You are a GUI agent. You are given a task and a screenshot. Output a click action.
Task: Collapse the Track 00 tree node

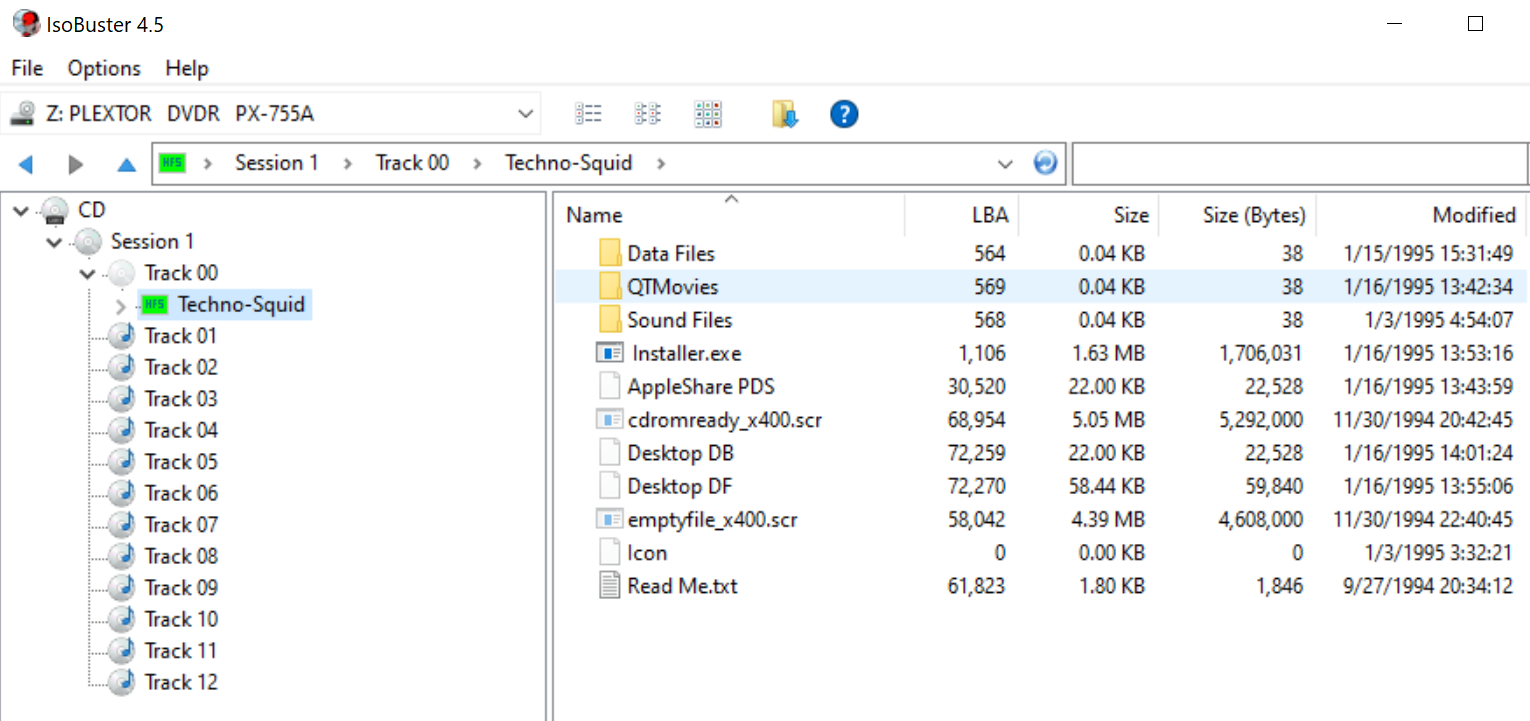[88, 274]
